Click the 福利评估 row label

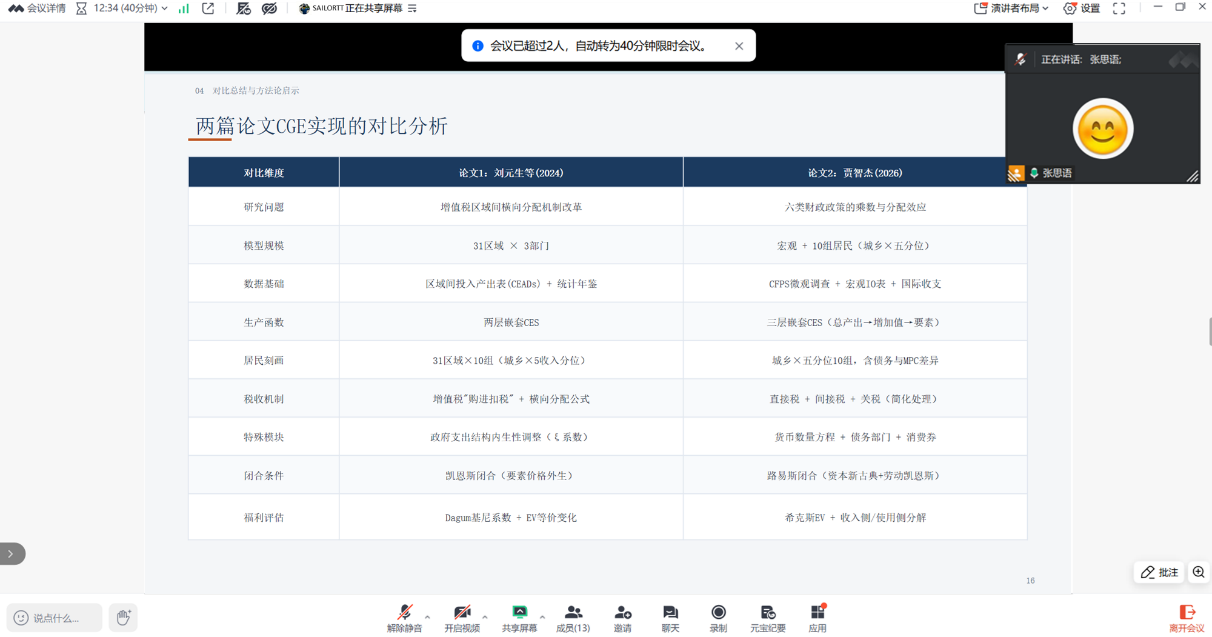[x=264, y=518]
